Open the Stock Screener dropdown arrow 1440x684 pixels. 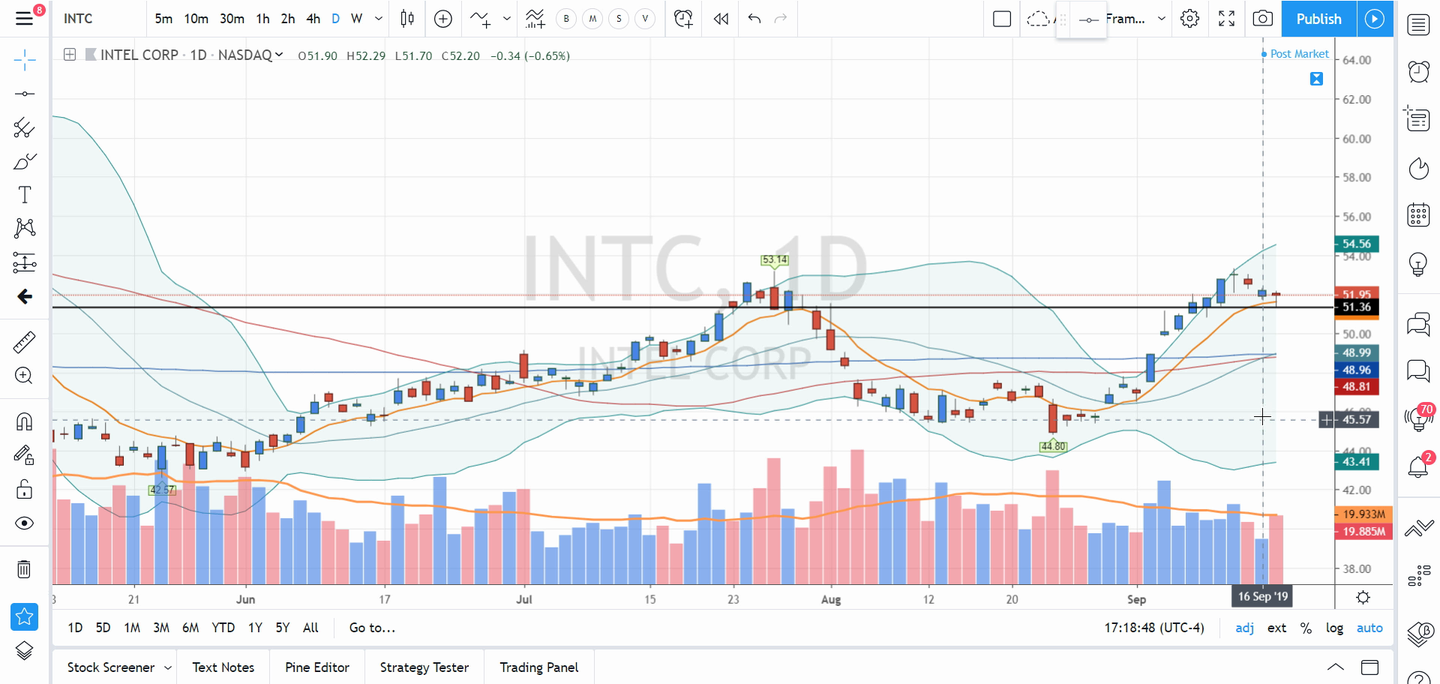point(167,667)
